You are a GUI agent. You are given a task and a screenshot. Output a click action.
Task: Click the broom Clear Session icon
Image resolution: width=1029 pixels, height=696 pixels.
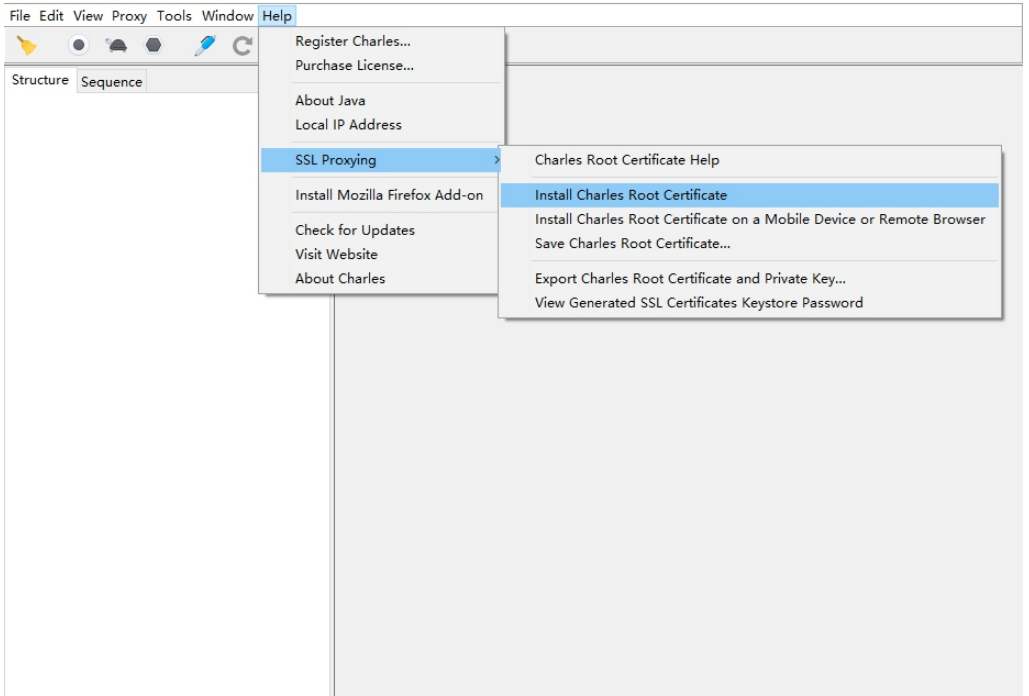(x=27, y=45)
